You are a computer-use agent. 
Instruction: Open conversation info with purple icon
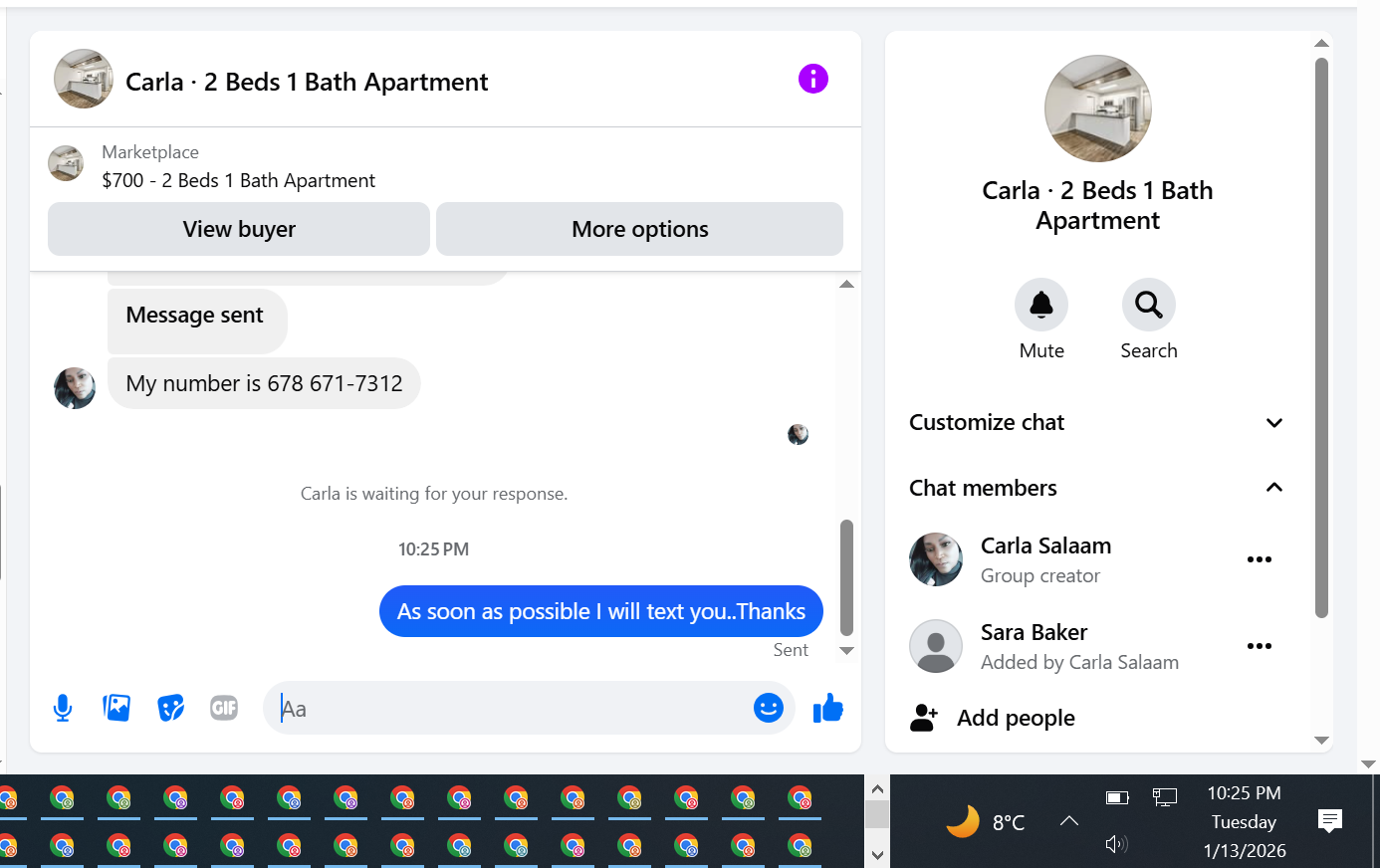813,79
